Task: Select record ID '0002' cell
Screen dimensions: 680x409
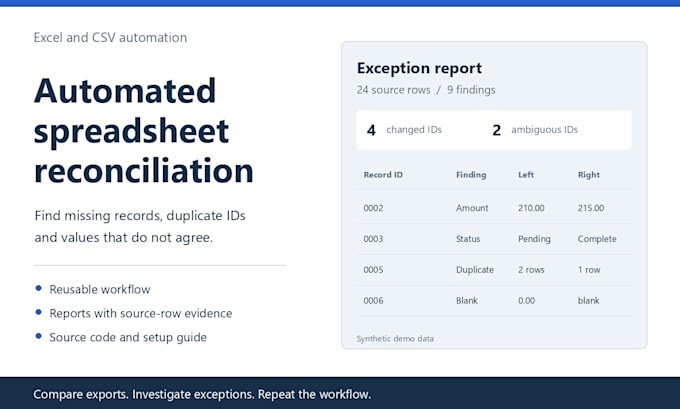Action: 373,208
